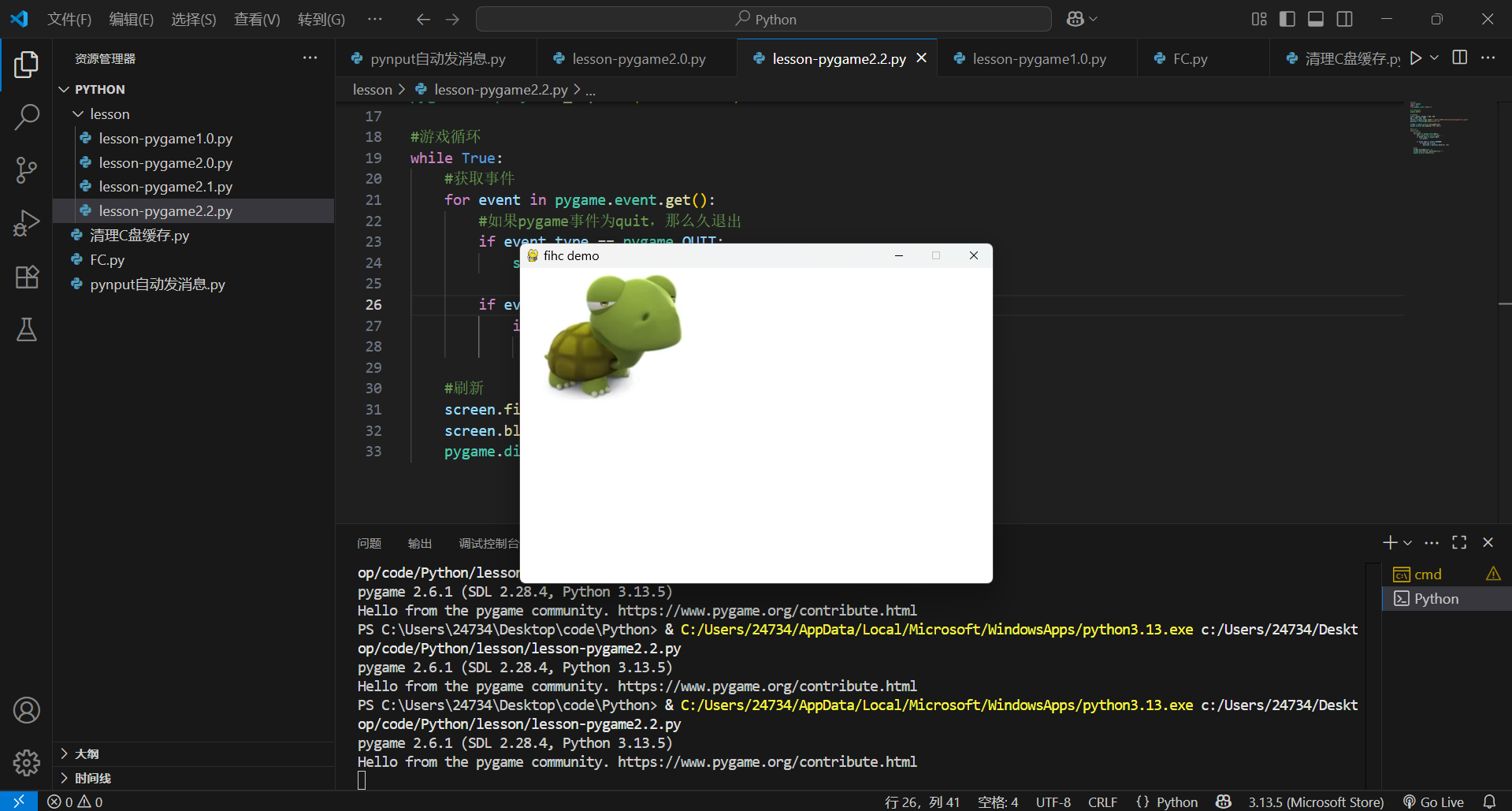Screen dimensions: 1512x811
Task: Switch to pynput自动发消息.py tab
Action: 437,58
